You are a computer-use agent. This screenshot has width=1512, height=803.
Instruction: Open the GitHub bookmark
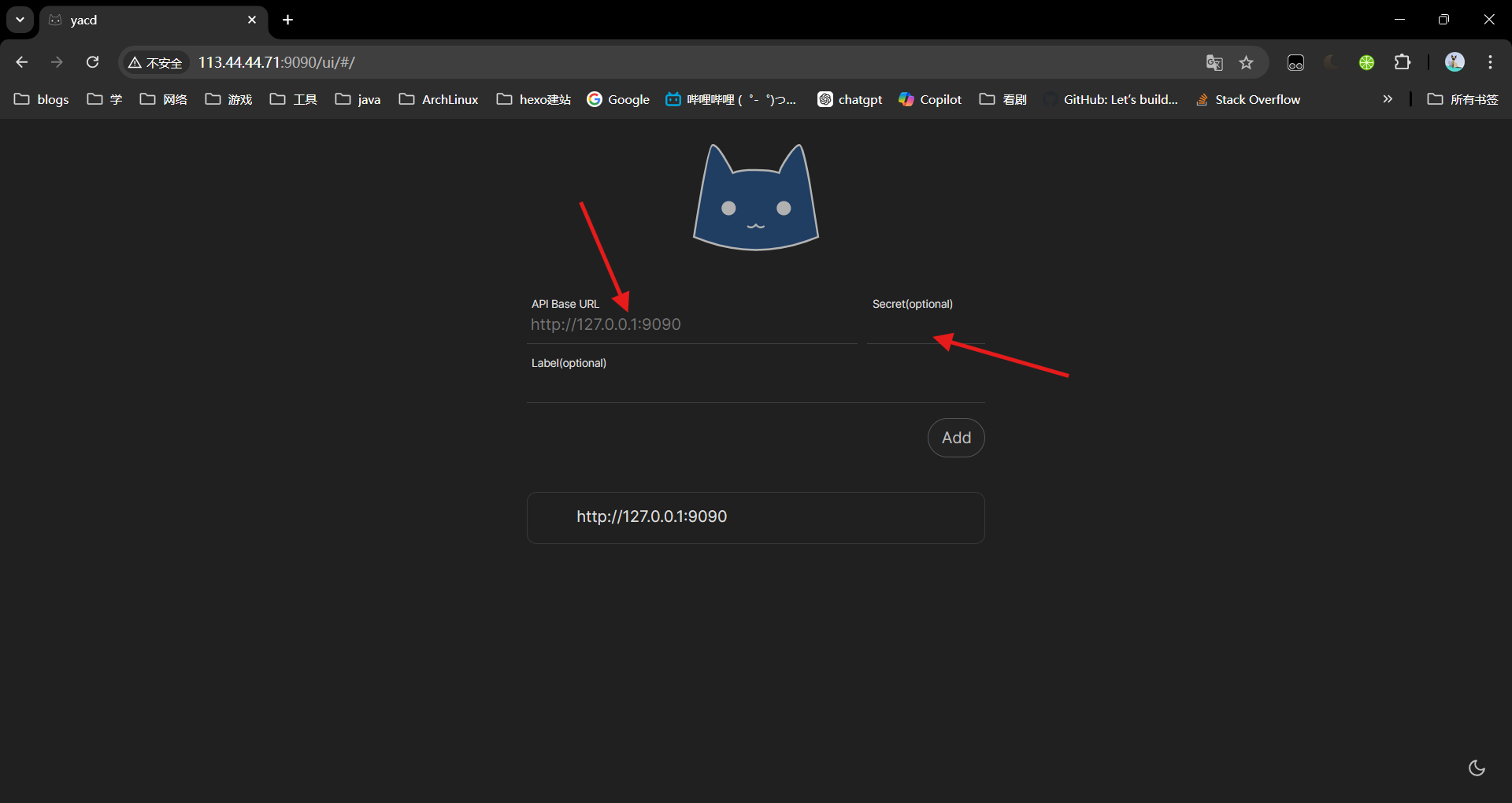1110,99
